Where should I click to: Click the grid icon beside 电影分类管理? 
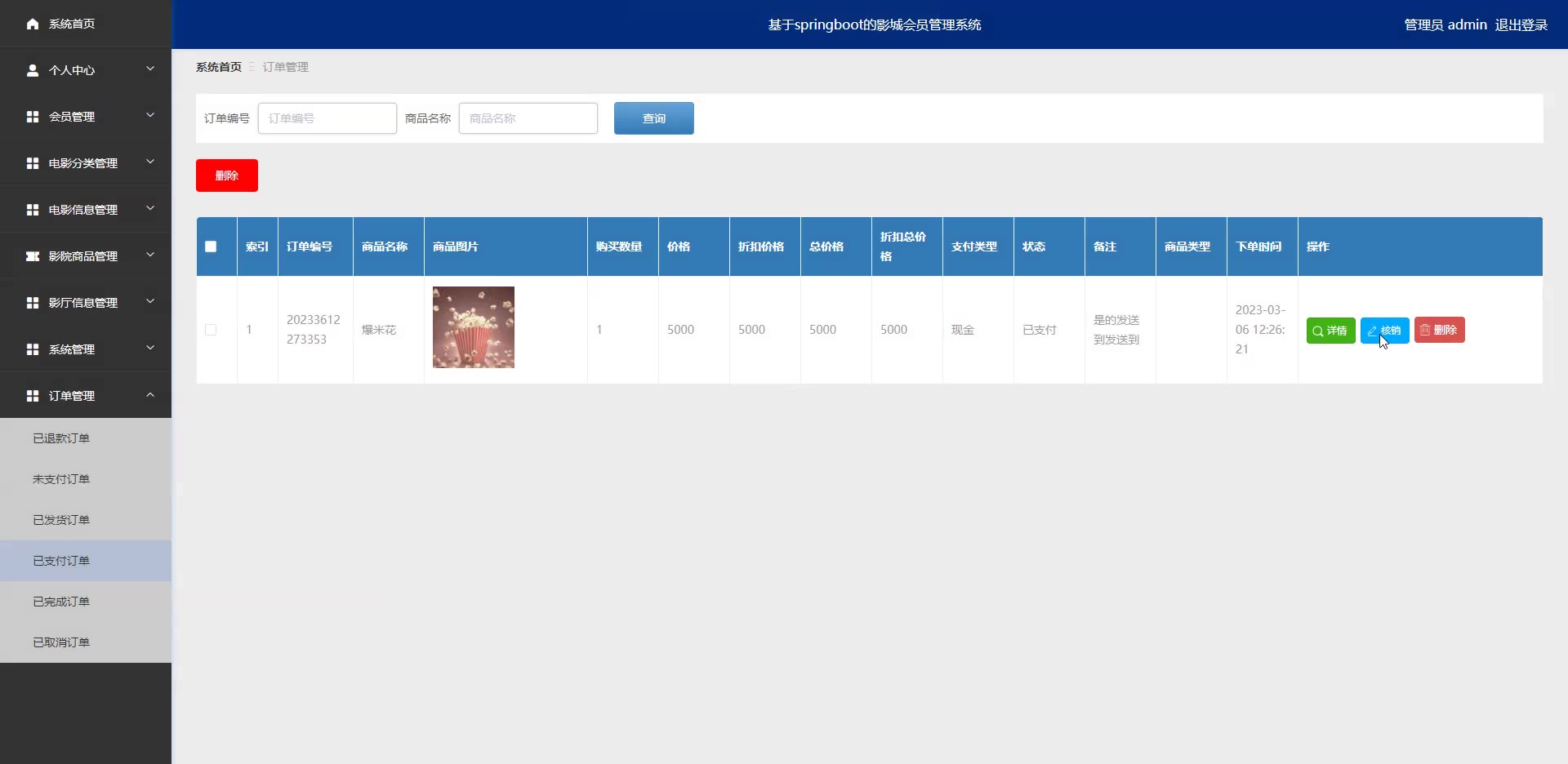point(33,163)
